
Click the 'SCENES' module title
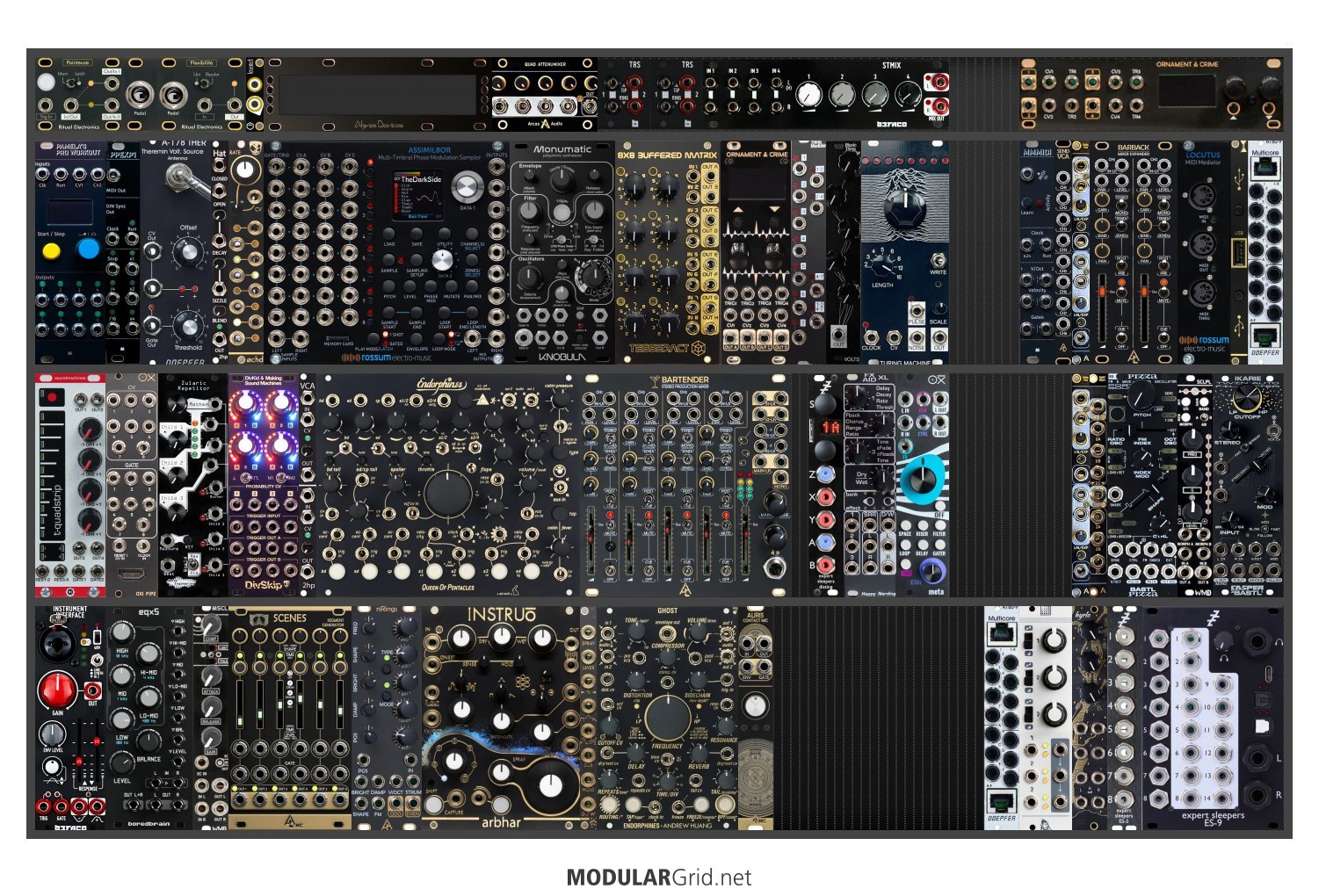(289, 618)
